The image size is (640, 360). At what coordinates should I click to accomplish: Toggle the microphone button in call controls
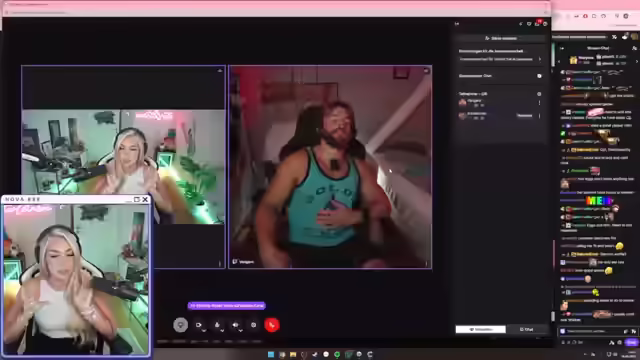tap(217, 325)
